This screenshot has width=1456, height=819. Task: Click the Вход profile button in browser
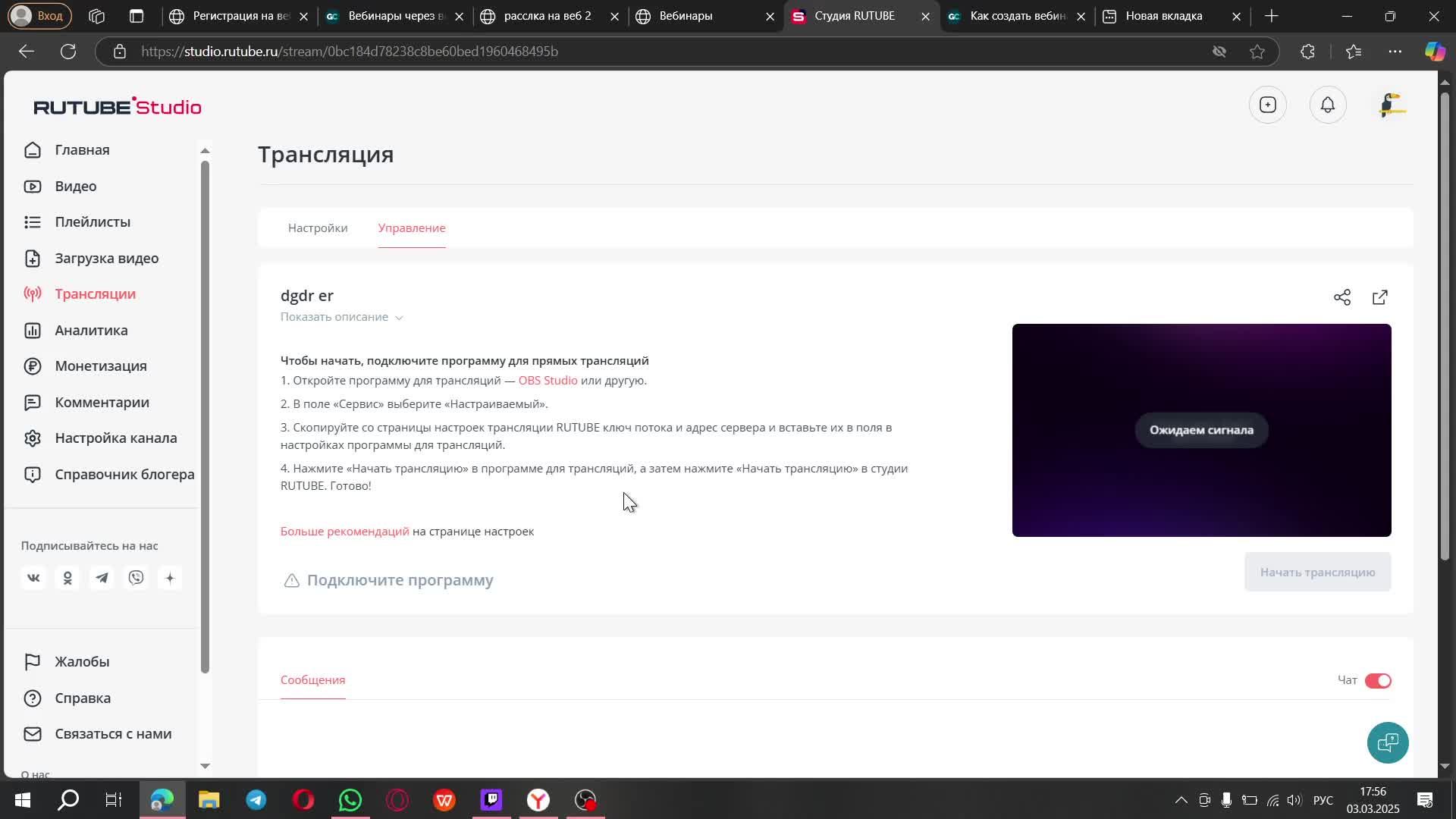38,16
